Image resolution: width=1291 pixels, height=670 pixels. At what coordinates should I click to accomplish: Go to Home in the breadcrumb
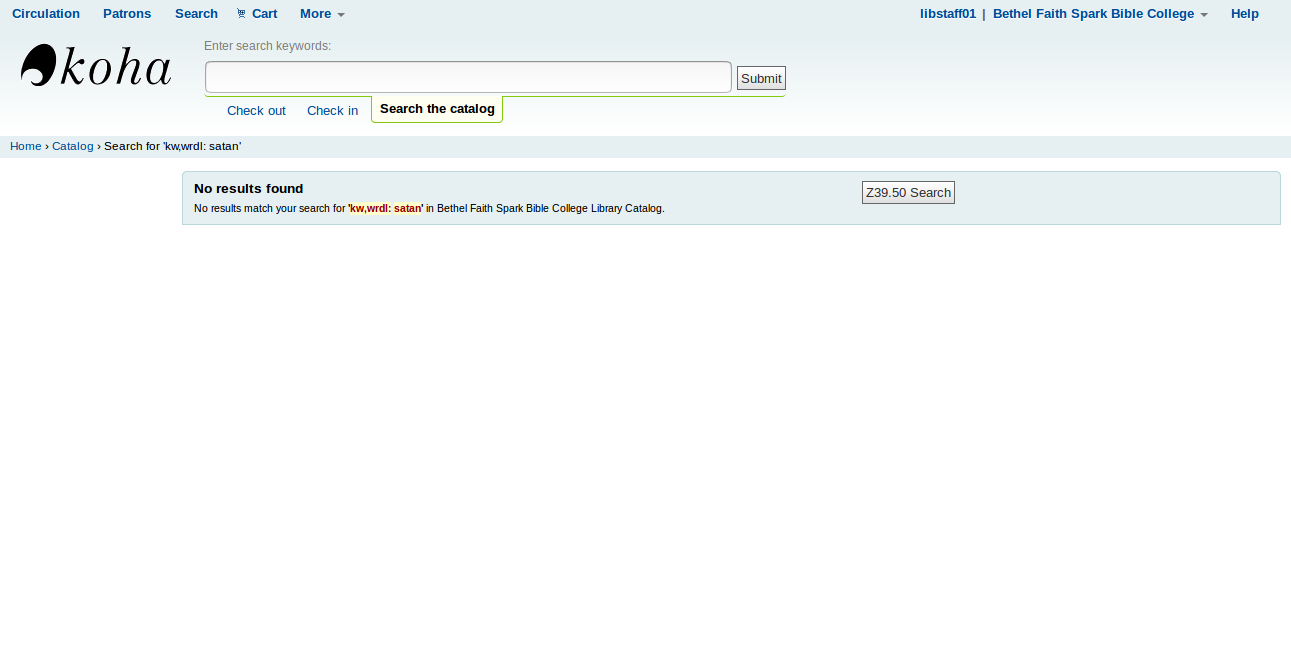pyautogui.click(x=26, y=146)
